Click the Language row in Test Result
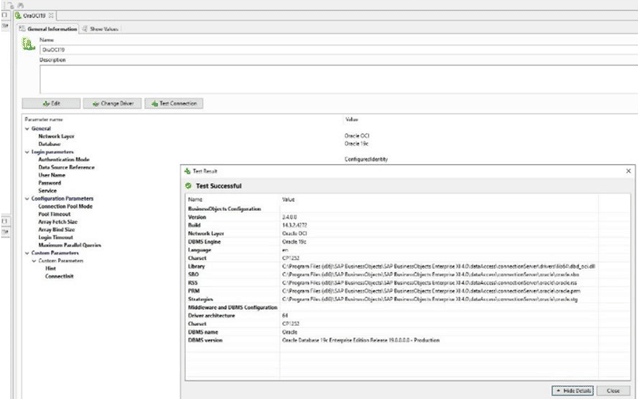Screen dimensions: 638x399 [x=407, y=250]
